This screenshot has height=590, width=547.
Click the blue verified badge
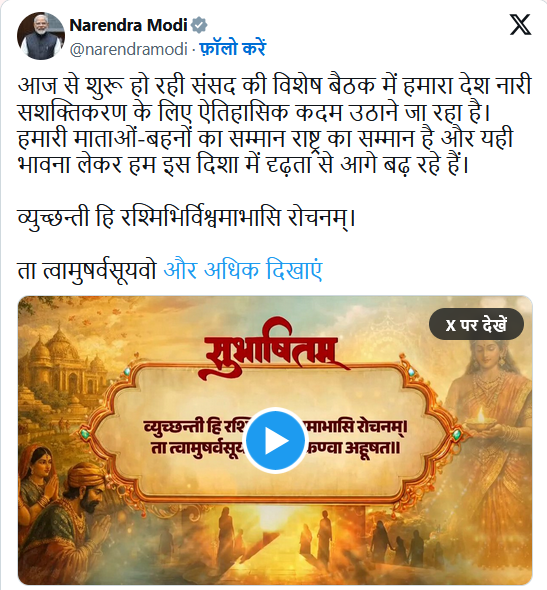[x=199, y=25]
